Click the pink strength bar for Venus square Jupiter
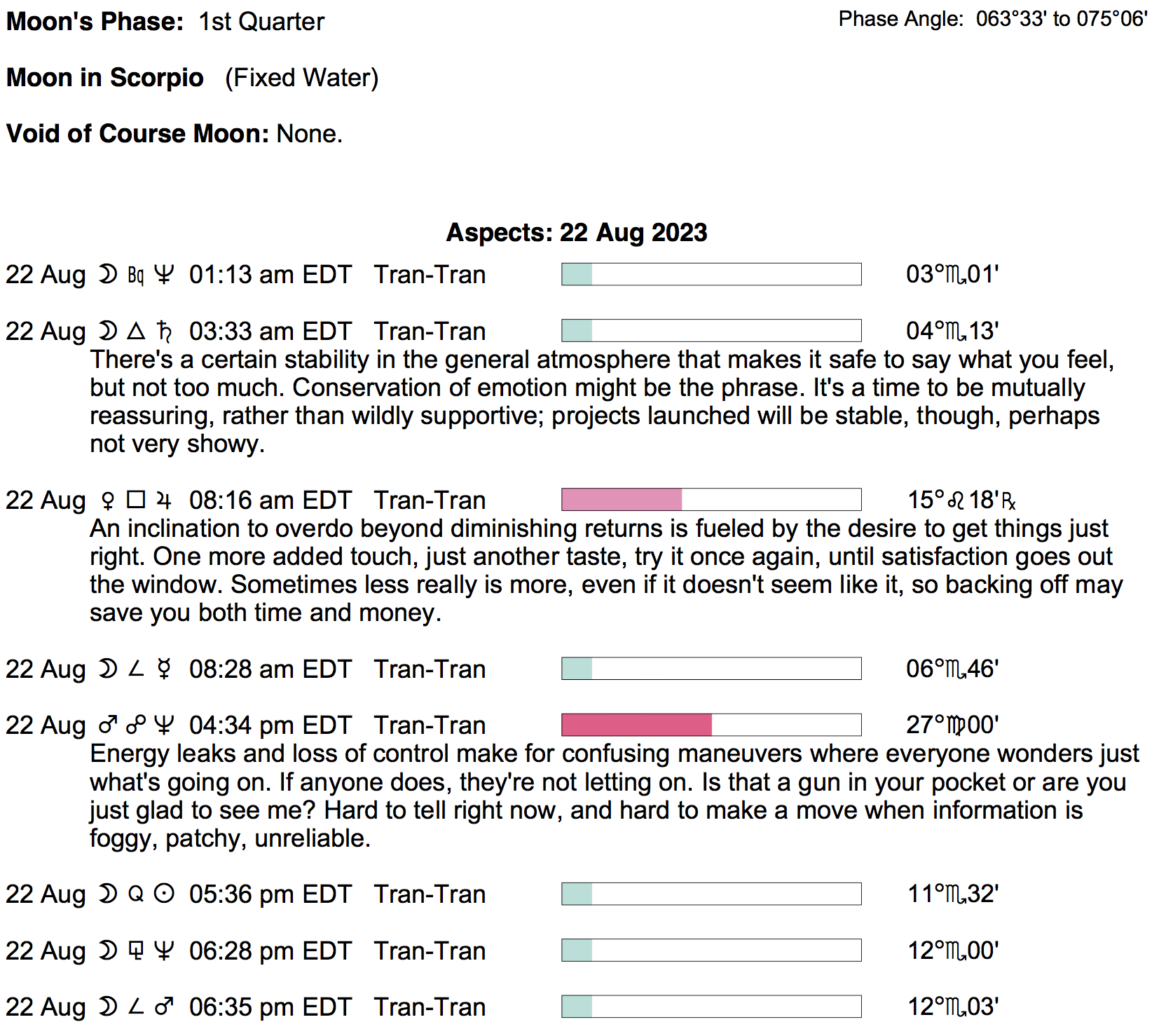Screen dimensions: 1166x1036 coord(622,500)
